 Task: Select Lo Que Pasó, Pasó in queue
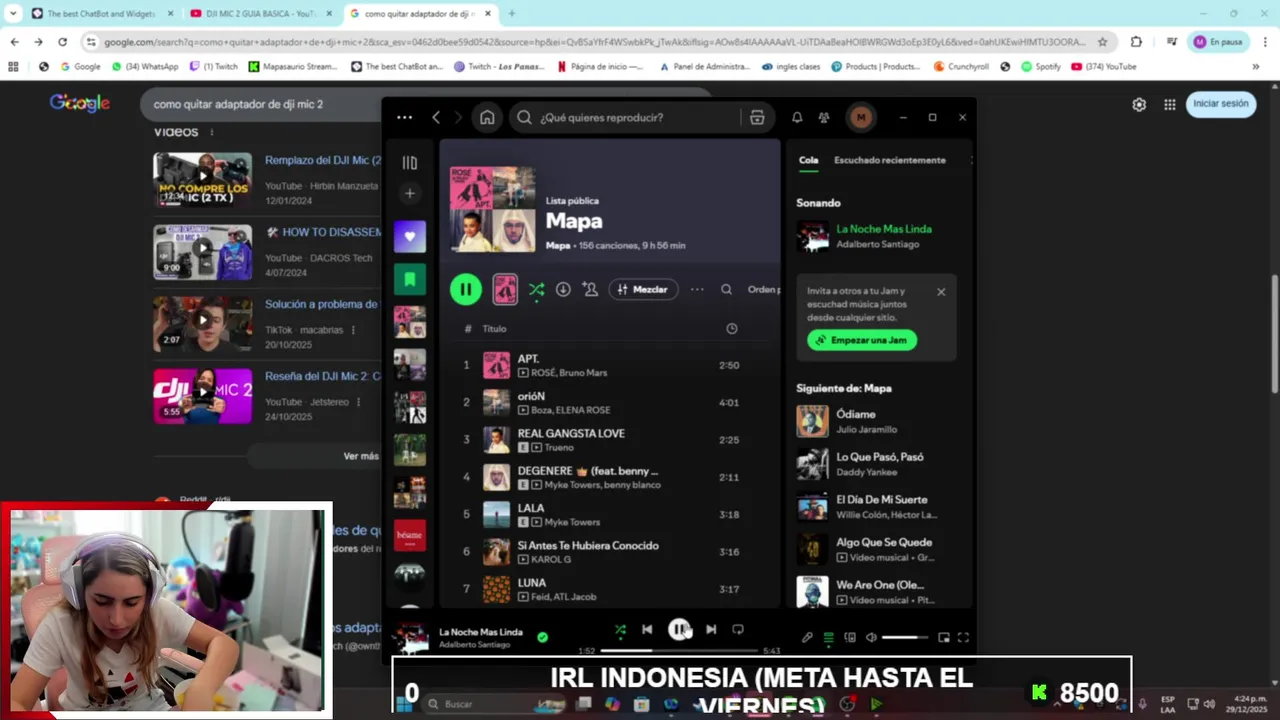pyautogui.click(x=875, y=464)
